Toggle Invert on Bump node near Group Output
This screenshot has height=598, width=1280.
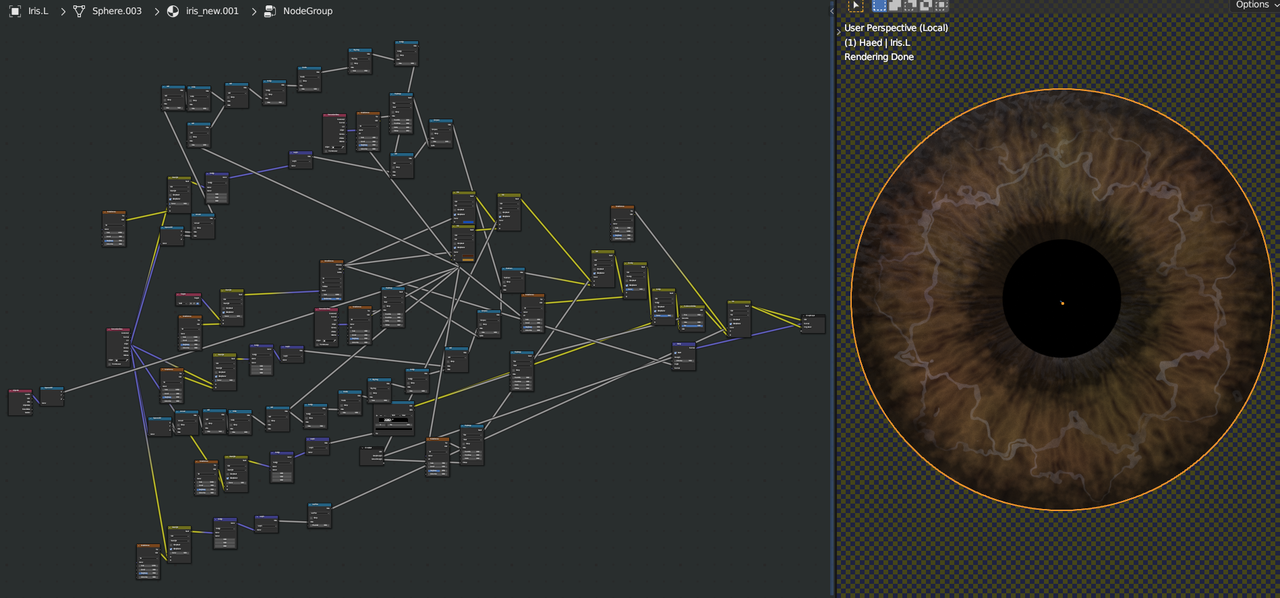[677, 352]
